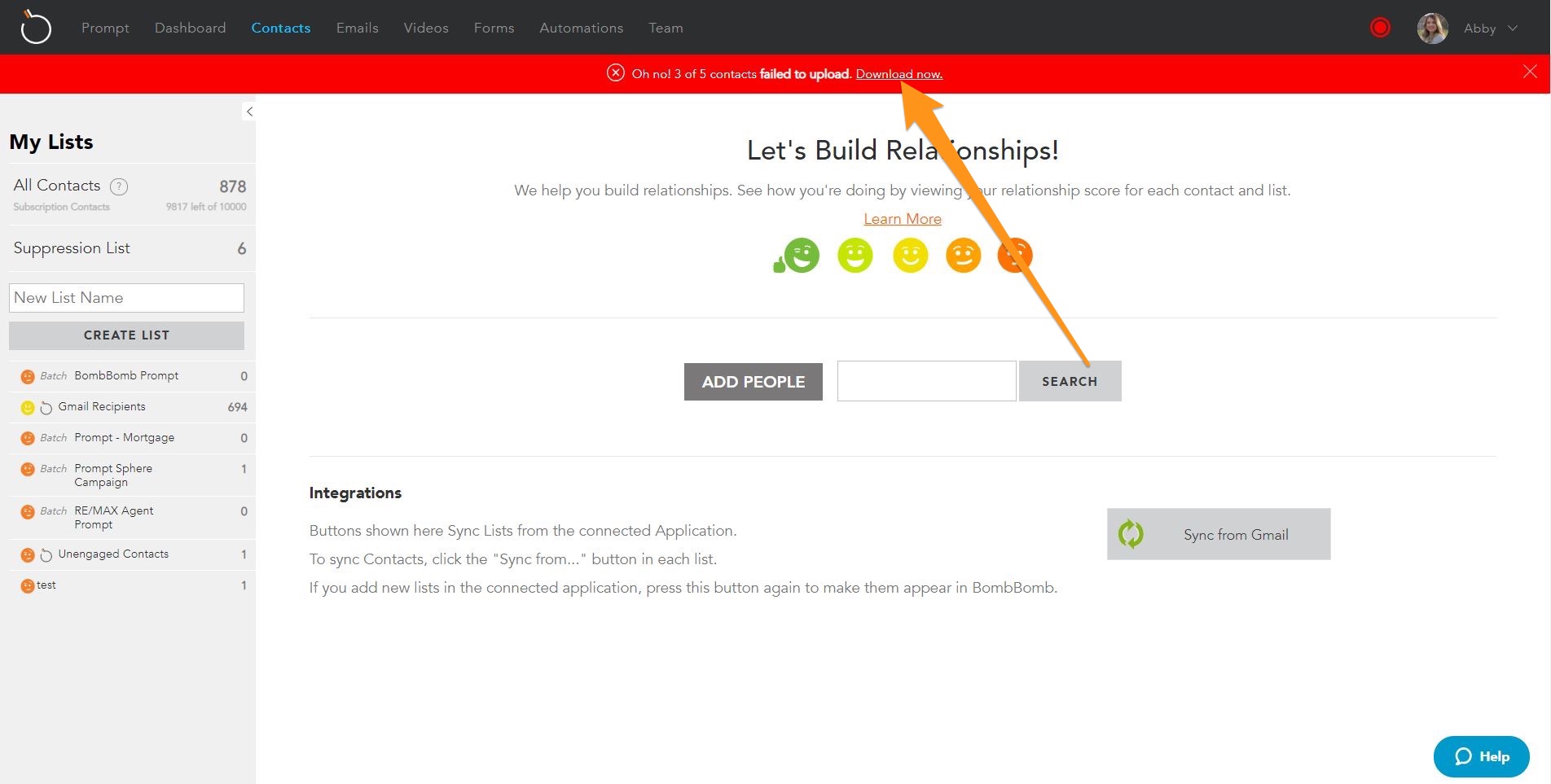Click the RE/MAX Agent Prompt face icon

pos(28,511)
